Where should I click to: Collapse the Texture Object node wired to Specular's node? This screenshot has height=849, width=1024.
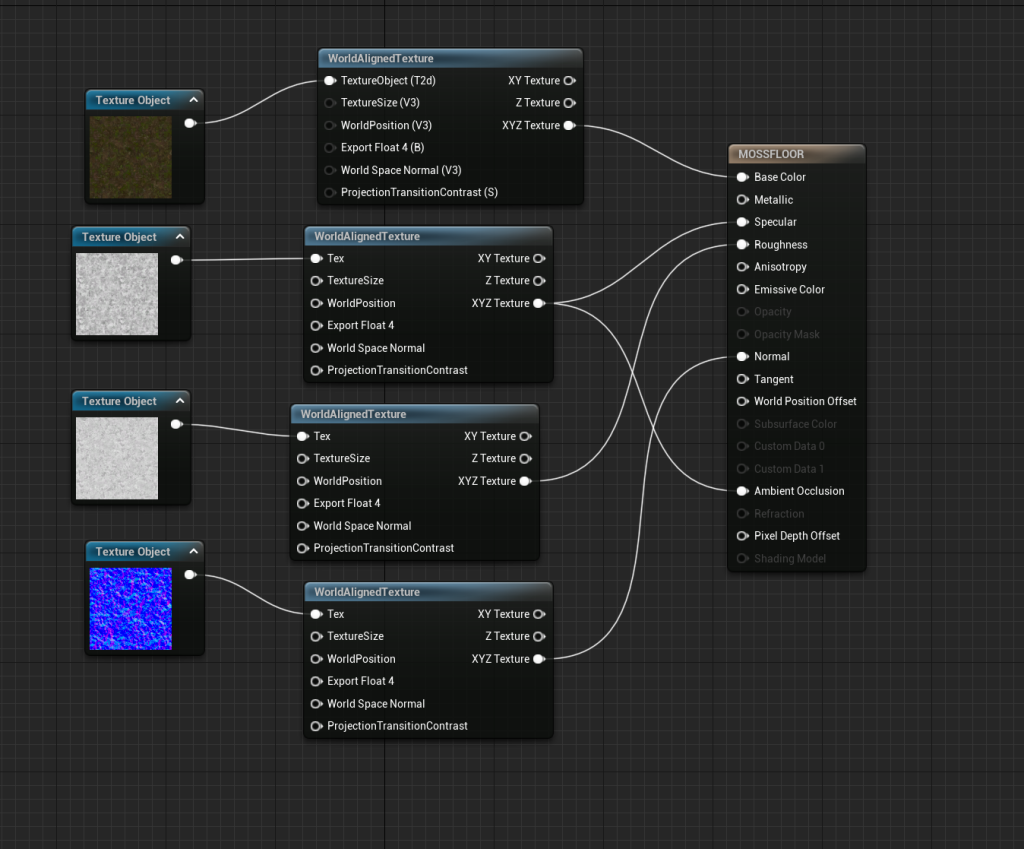tap(180, 237)
